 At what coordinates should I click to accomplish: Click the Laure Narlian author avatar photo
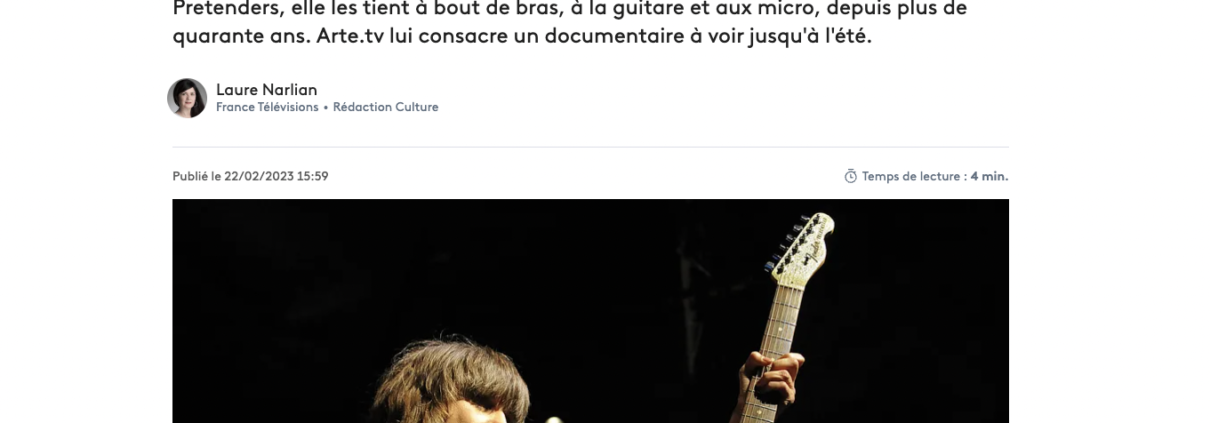[x=187, y=98]
